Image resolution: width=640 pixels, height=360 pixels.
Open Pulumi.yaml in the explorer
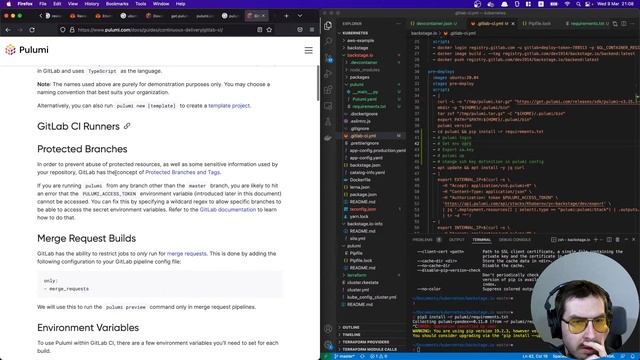coord(364,99)
